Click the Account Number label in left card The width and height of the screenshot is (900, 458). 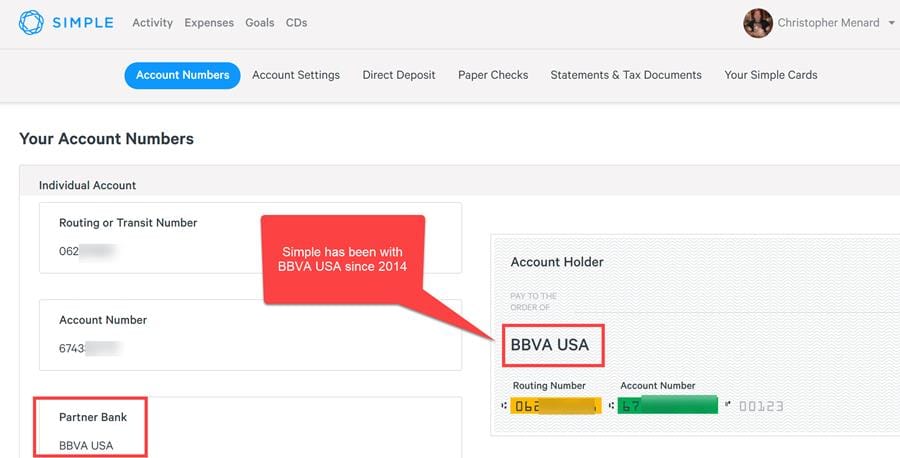pyautogui.click(x=103, y=320)
